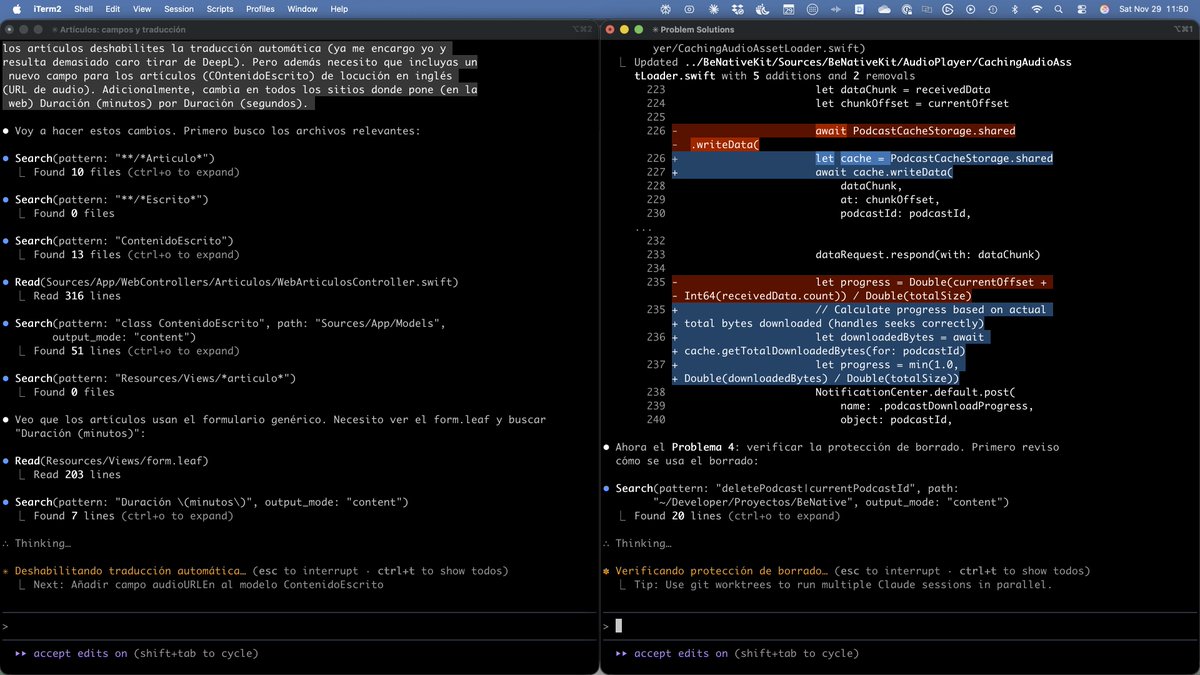Open the Apple menu

16,9
